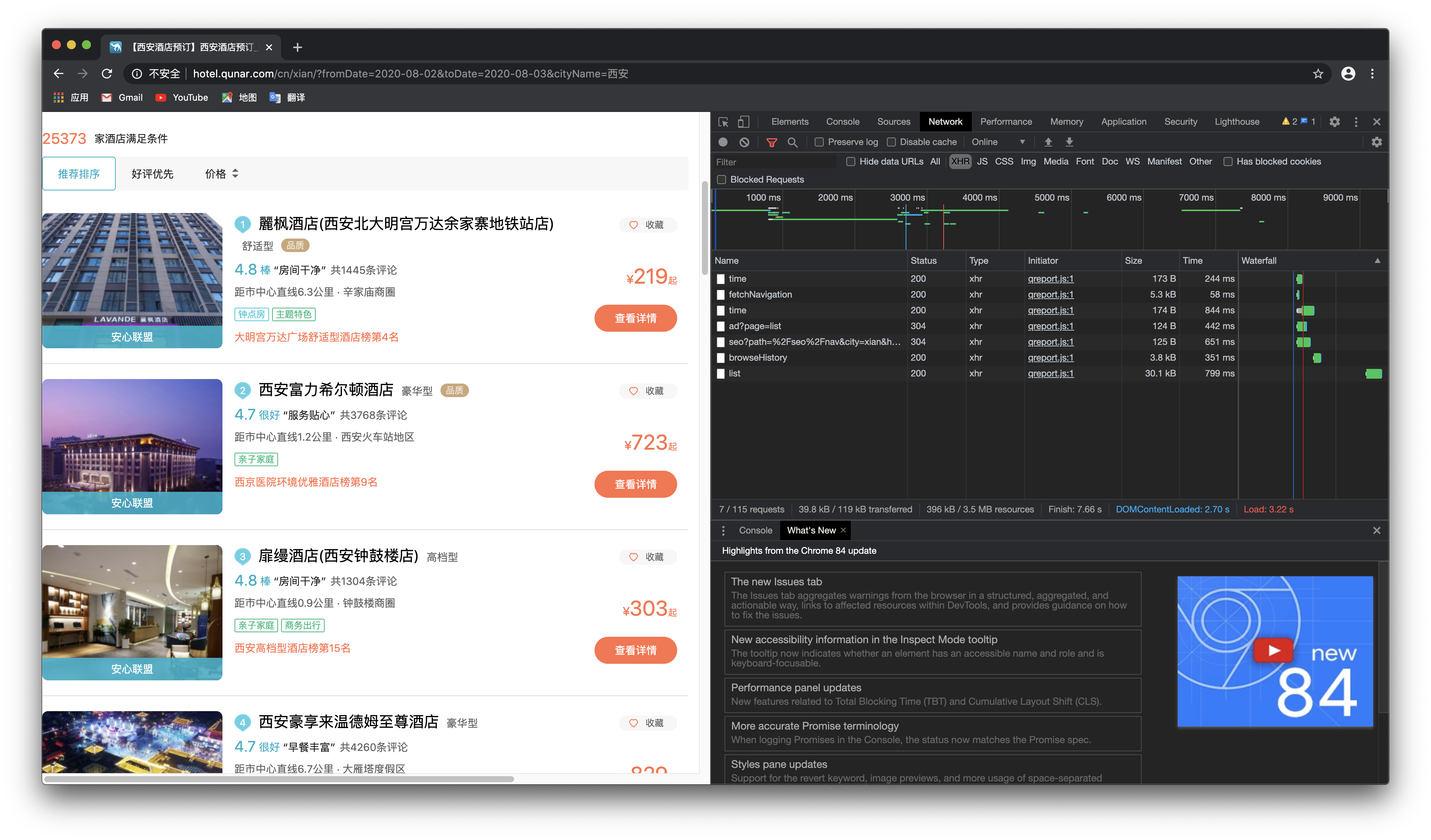Screen dimensions: 1431x840
Task: Enable the Preserve log checkbox
Action: tap(819, 142)
